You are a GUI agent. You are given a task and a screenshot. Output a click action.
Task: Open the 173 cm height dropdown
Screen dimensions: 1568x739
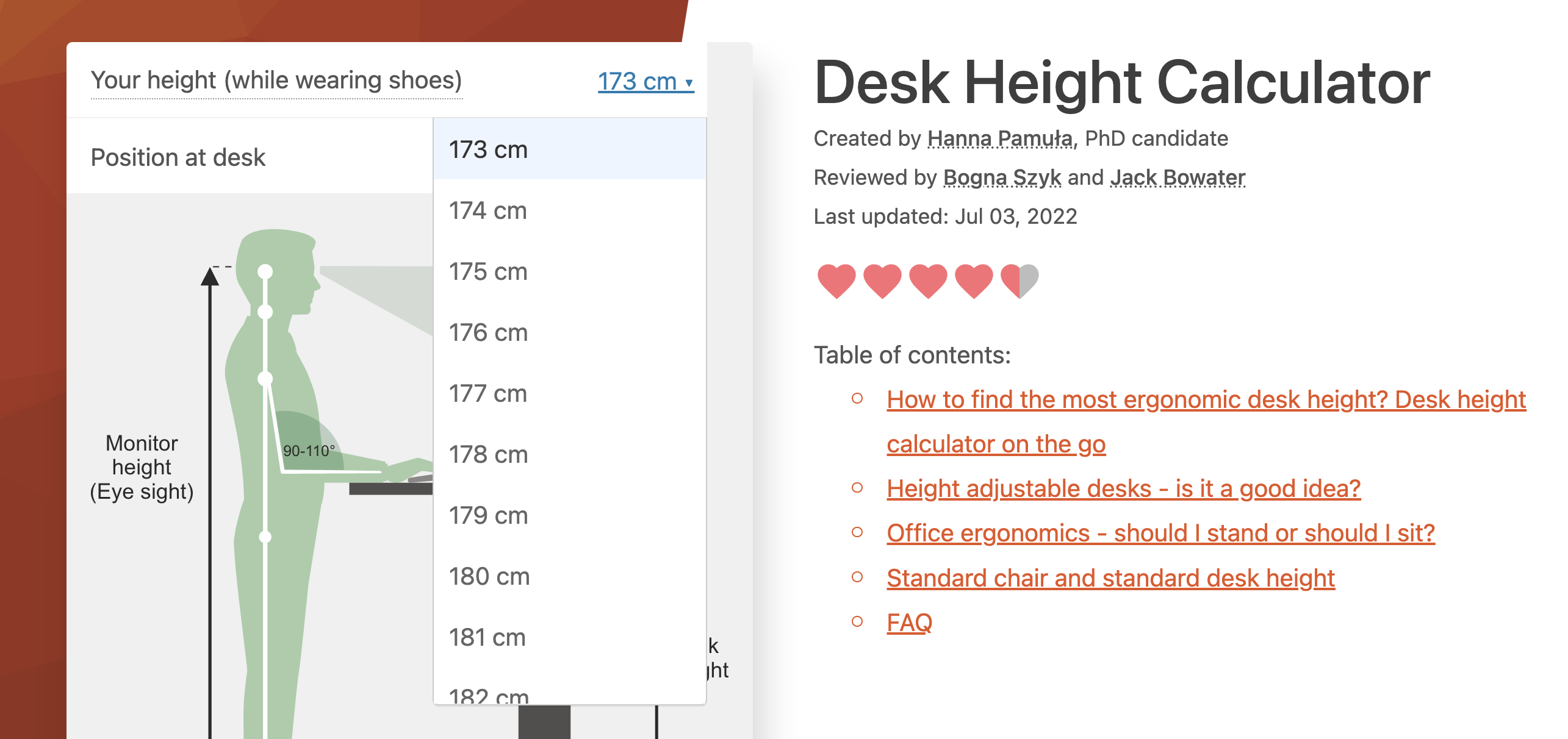[646, 82]
